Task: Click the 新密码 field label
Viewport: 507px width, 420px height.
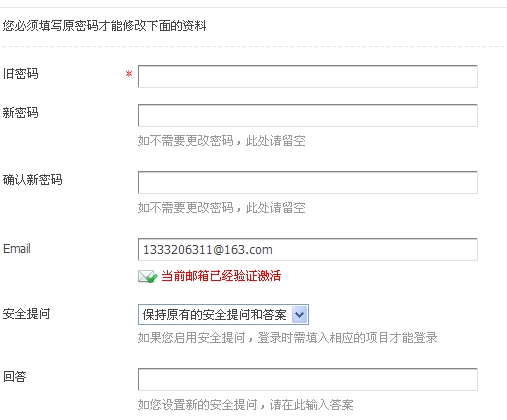Action: 21,113
